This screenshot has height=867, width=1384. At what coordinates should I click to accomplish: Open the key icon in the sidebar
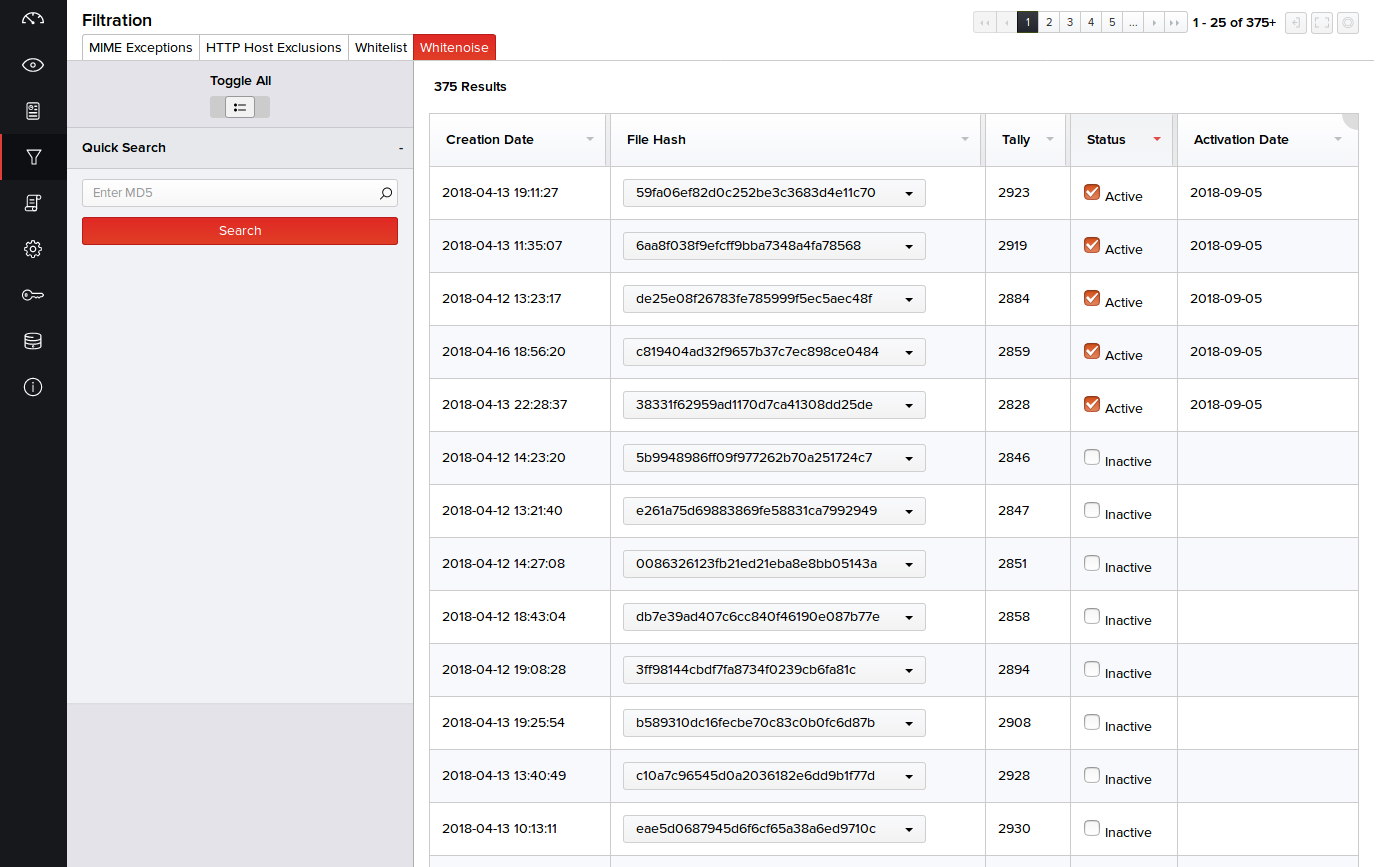pyautogui.click(x=33, y=295)
